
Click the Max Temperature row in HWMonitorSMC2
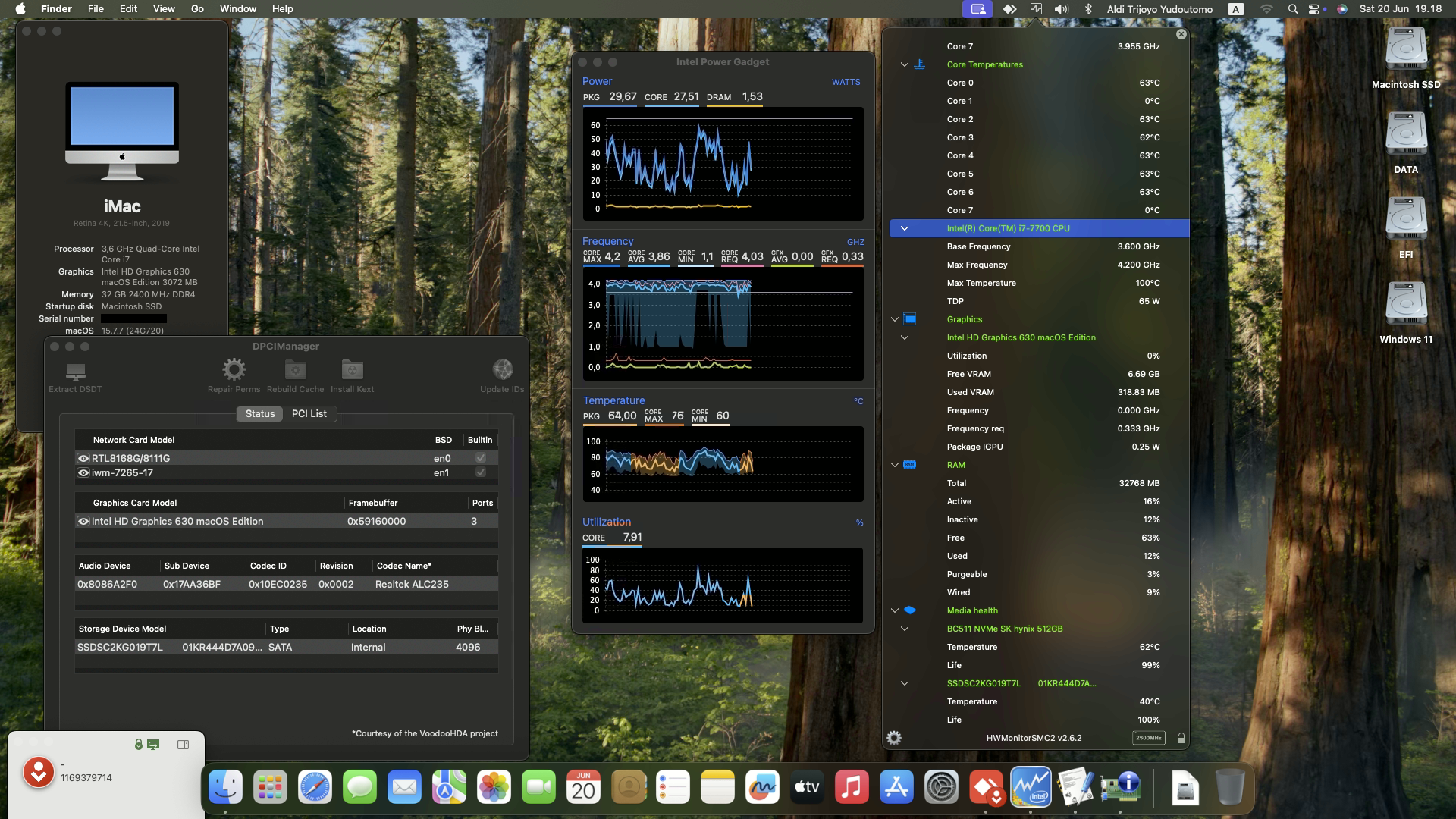(1039, 283)
